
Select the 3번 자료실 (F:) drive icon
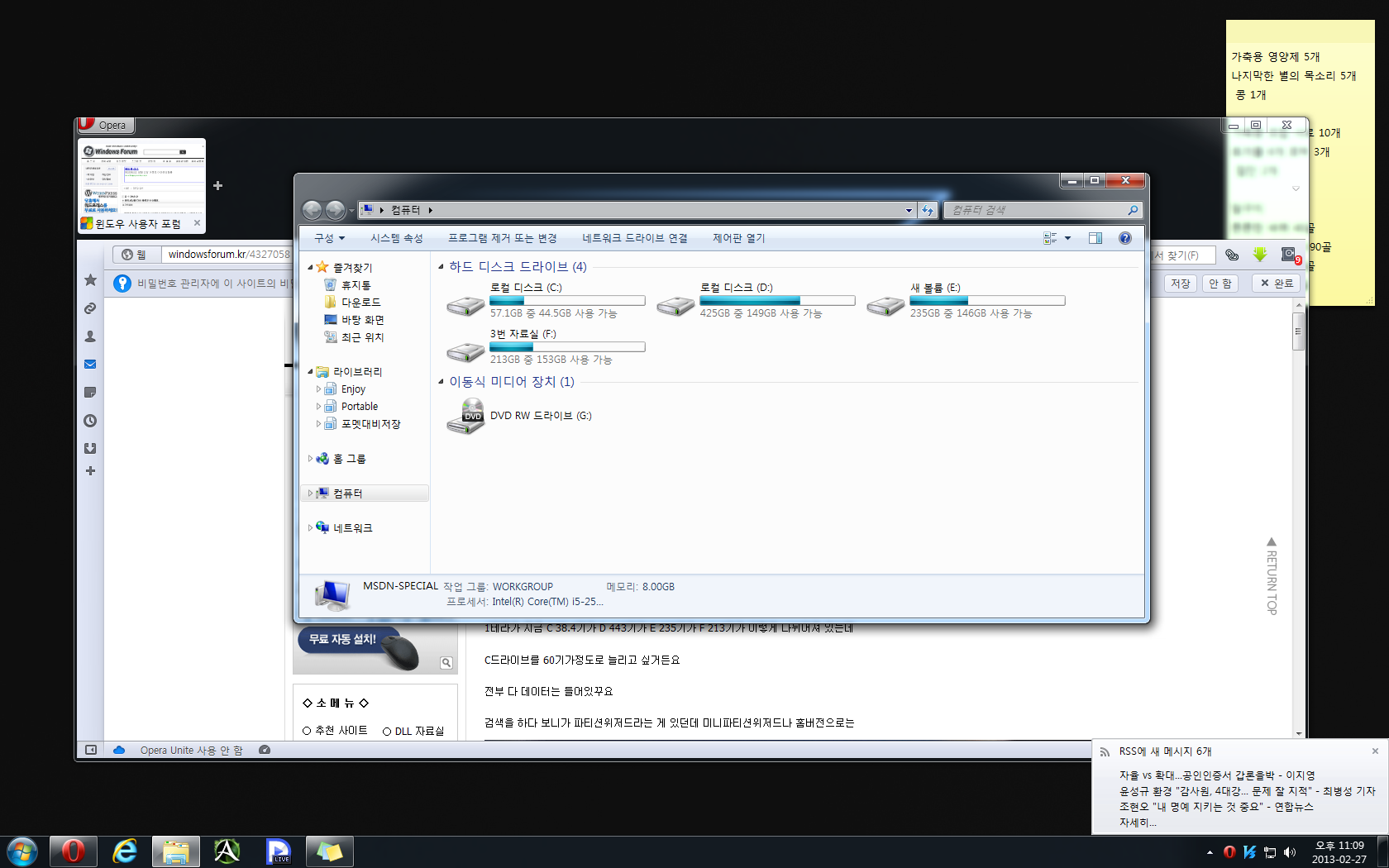point(465,352)
